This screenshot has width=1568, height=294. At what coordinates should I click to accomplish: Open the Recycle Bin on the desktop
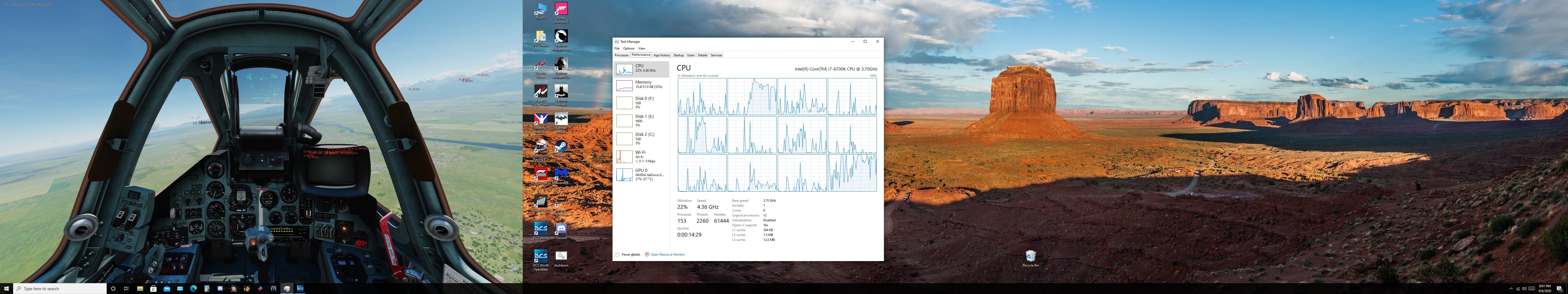coord(1031,259)
